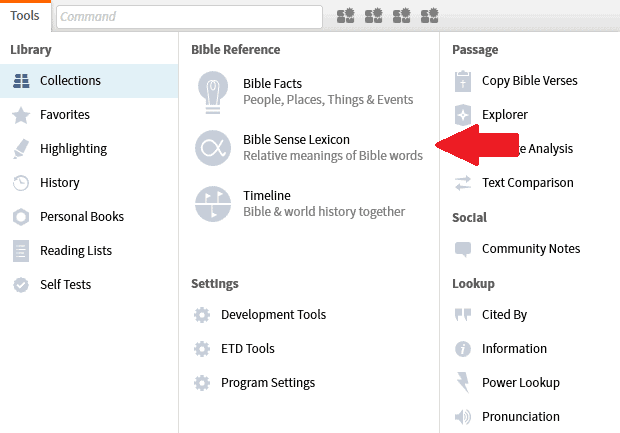Viewport: 620px width, 433px height.
Task: Open Program Settings
Action: pos(267,383)
